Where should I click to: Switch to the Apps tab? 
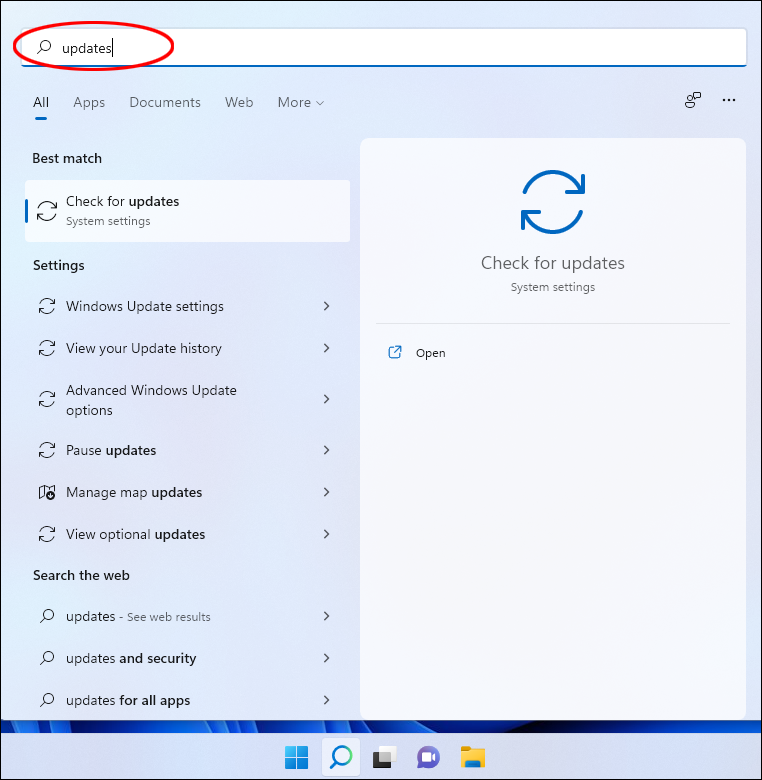[x=89, y=102]
